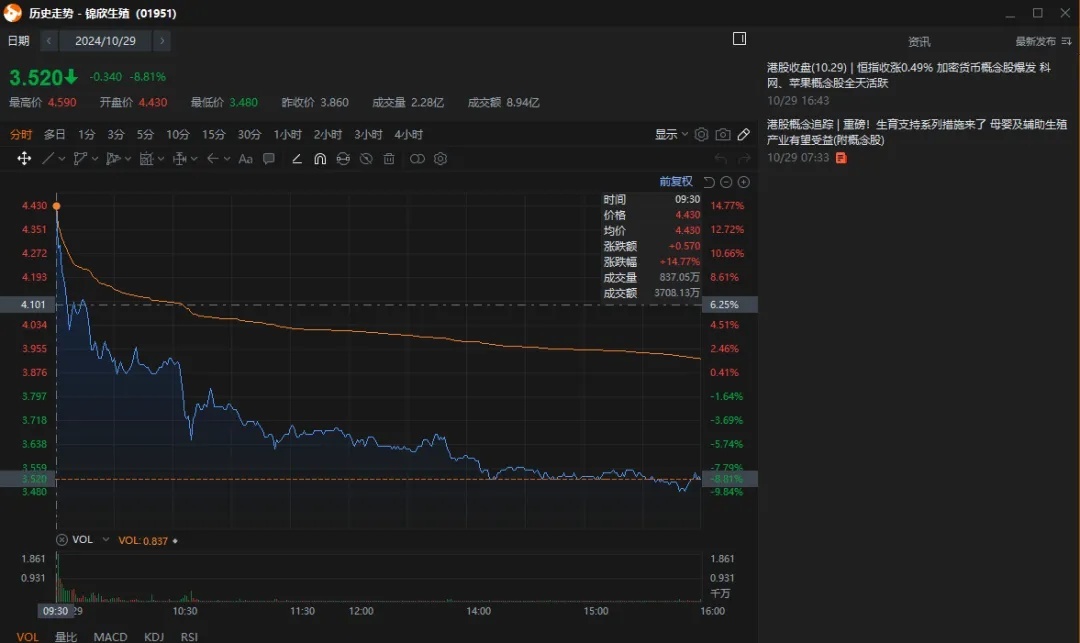The width and height of the screenshot is (1080, 643).
Task: Activate the magnet snap tool
Action: (x=320, y=159)
